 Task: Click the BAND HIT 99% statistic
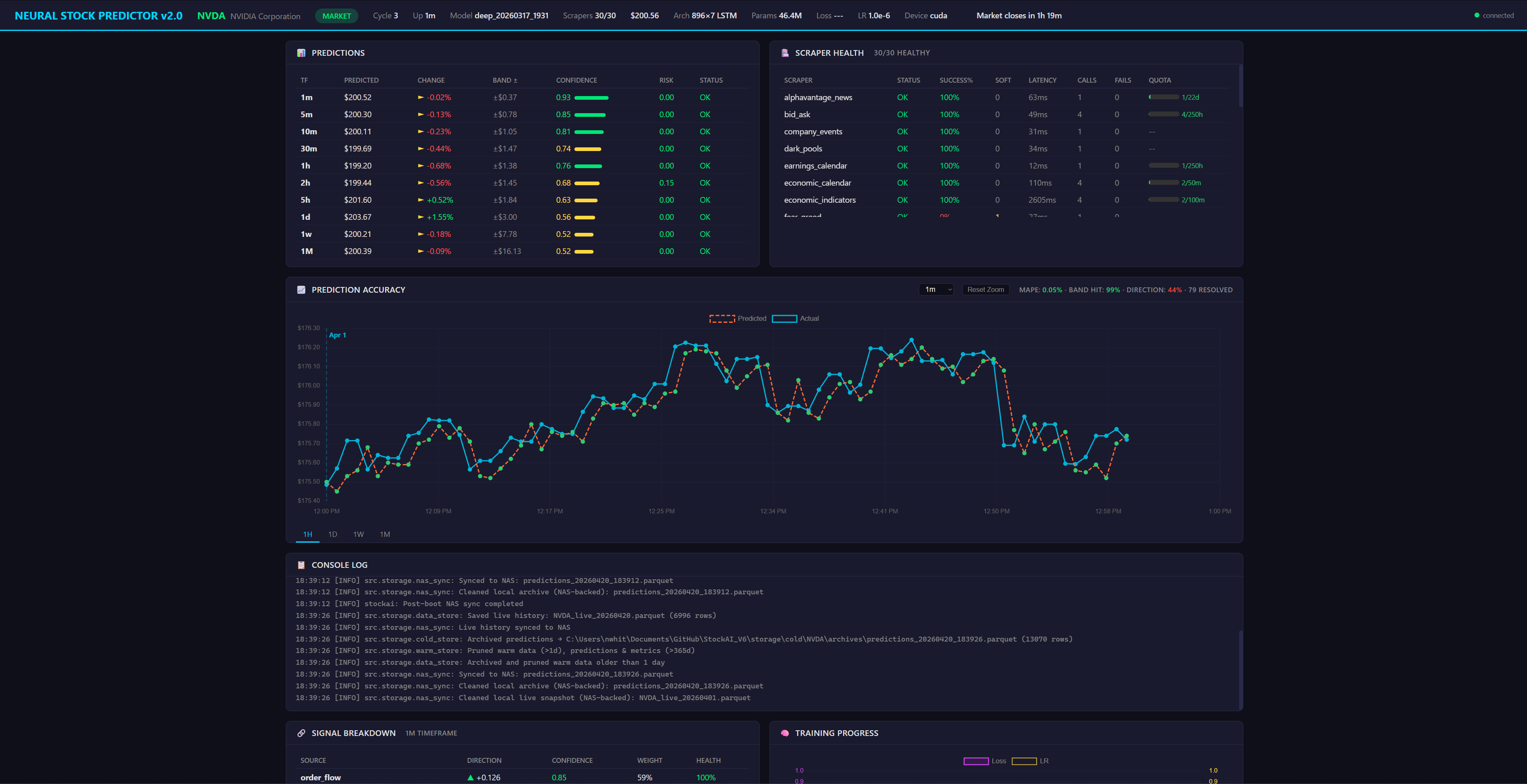click(x=1094, y=290)
